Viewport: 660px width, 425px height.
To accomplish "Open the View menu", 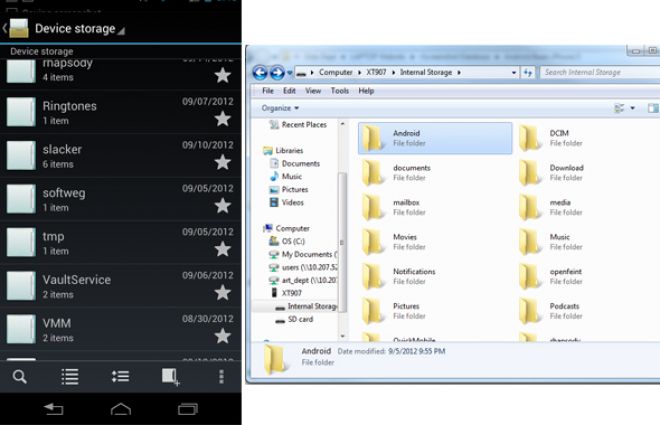I will [313, 90].
